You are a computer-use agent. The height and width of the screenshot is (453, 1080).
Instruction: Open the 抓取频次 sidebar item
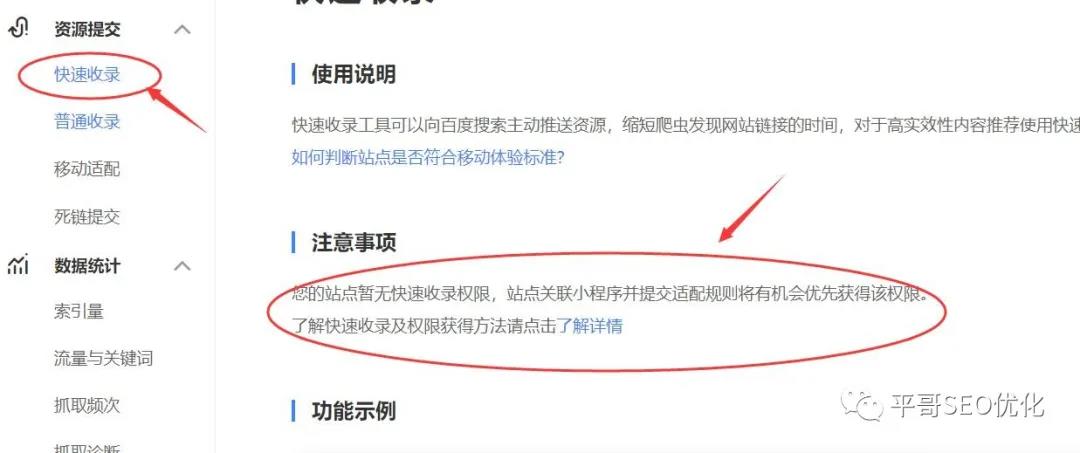click(x=87, y=405)
